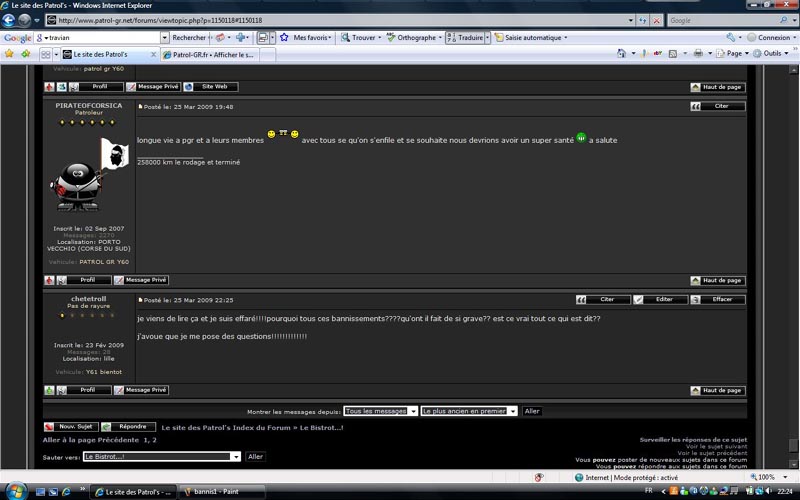Click Citer on PIRATEOFCORSICA's post

click(717, 106)
